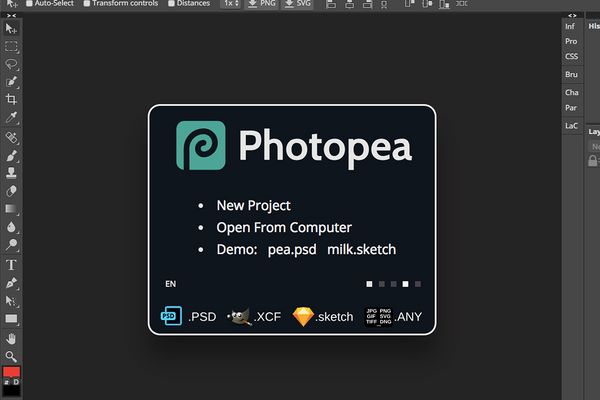Click New Project in welcome dialog

pyautogui.click(x=253, y=205)
